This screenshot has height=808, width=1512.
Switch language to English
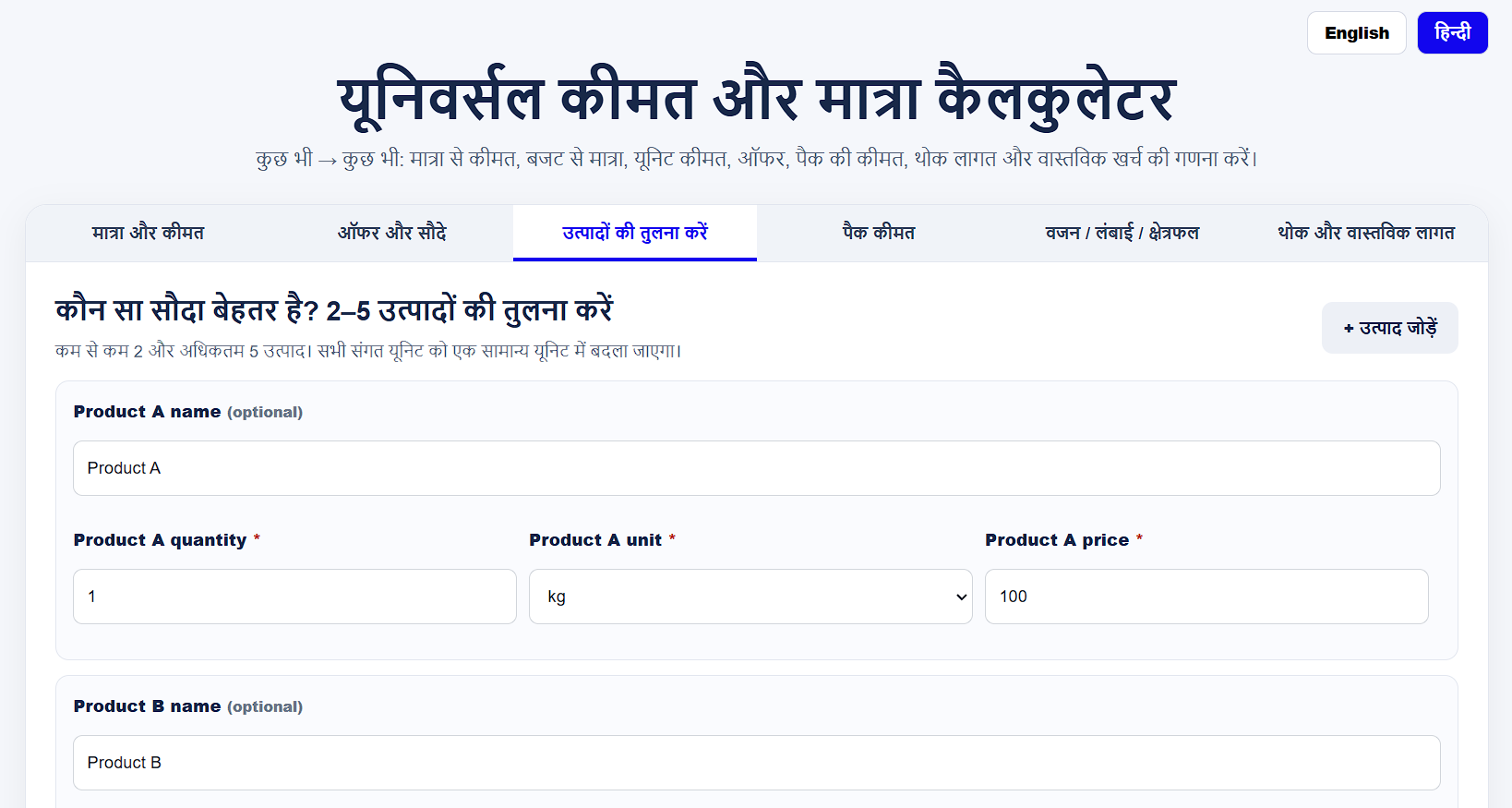pos(1356,33)
